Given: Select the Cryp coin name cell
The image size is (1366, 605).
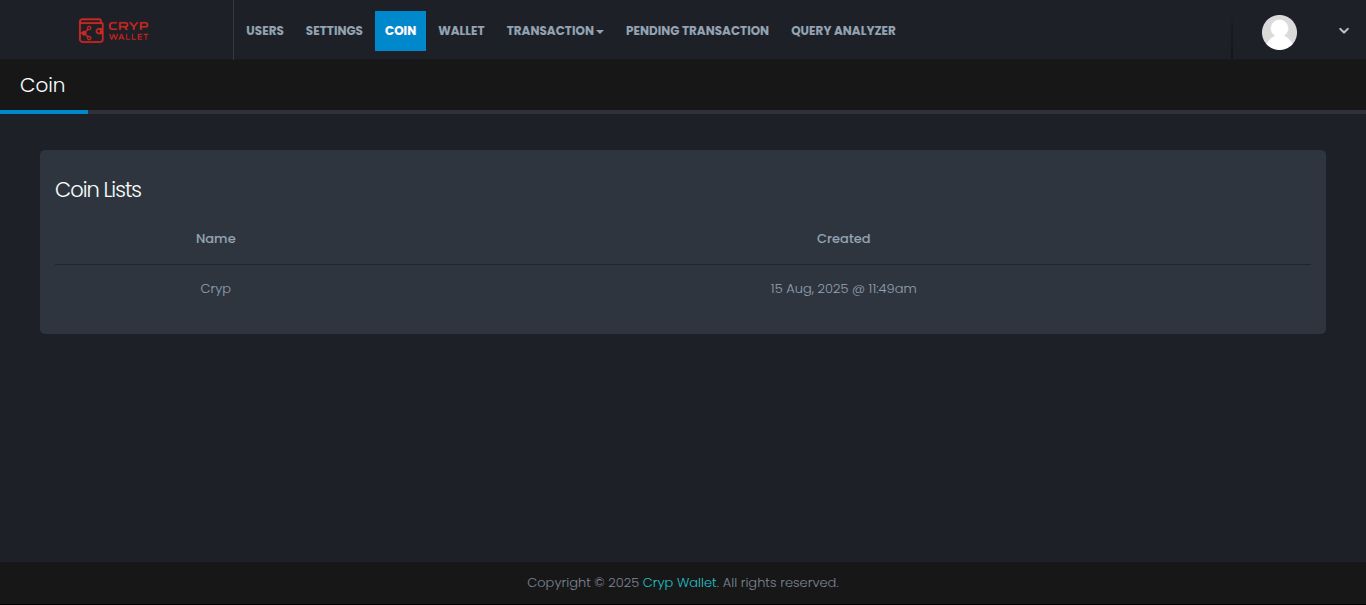Looking at the screenshot, I should [216, 289].
